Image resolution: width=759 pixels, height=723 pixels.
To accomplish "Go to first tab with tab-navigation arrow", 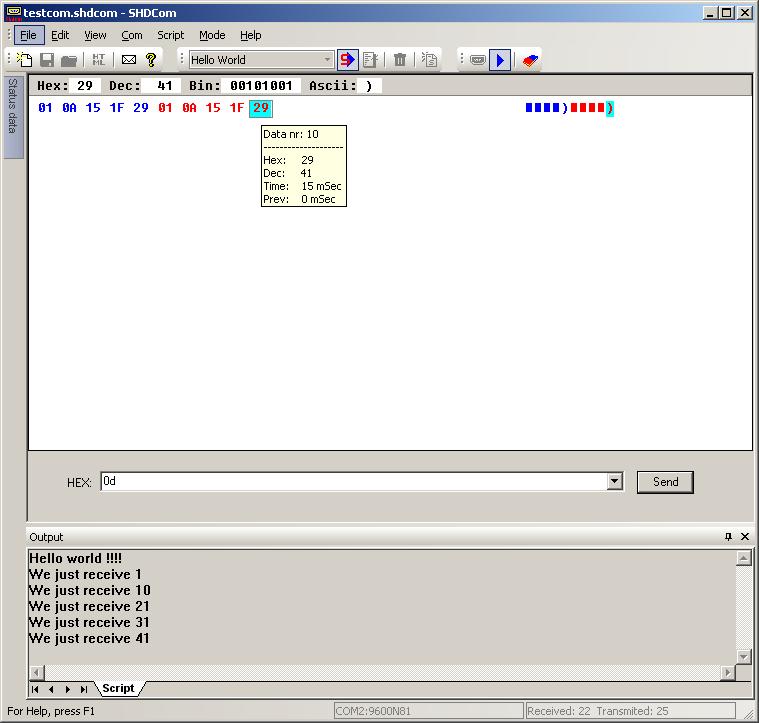I will click(35, 689).
